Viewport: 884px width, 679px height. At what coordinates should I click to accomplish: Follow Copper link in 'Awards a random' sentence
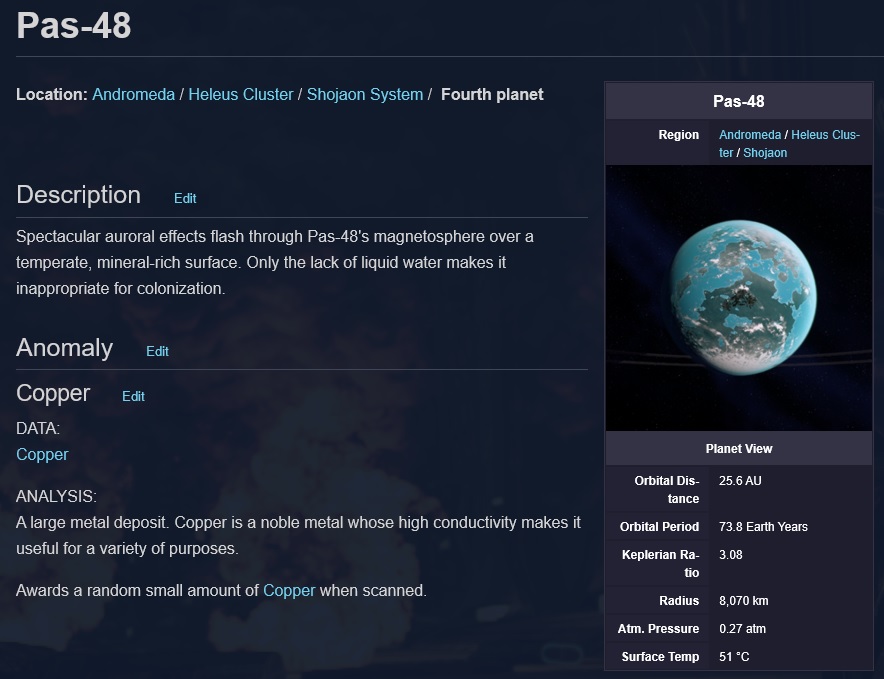coord(289,590)
